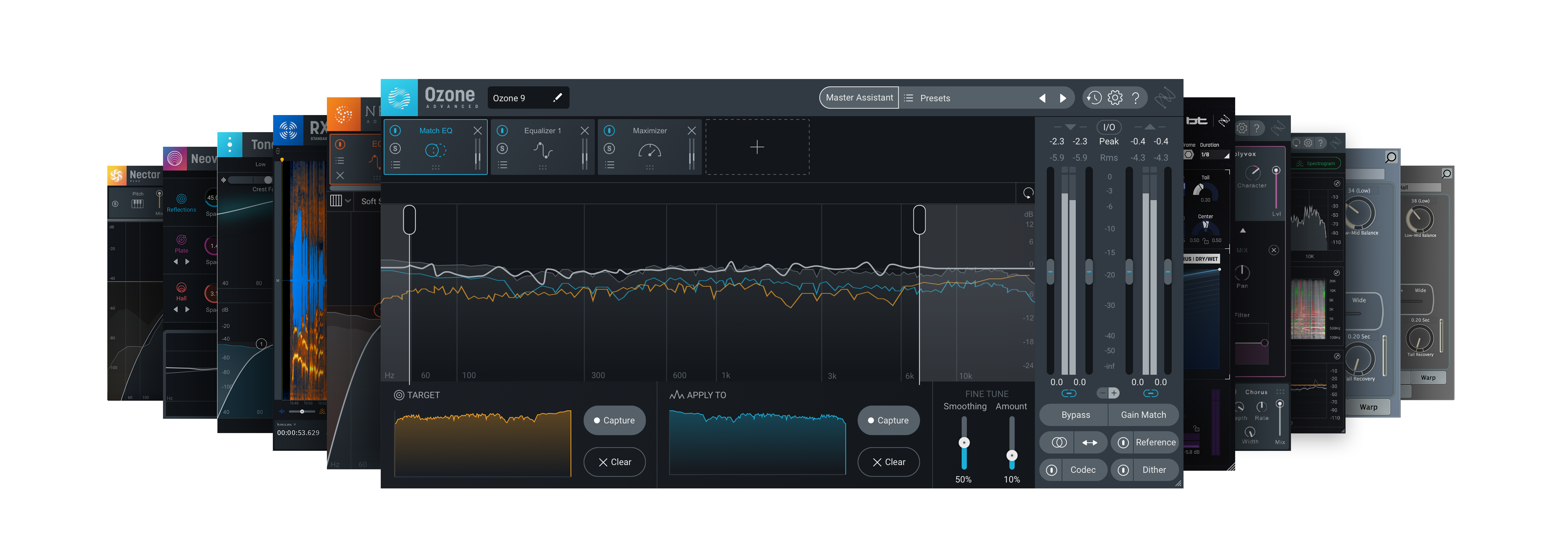Click the Ozone 9 preset name field
The height and width of the screenshot is (550, 1568).
coord(528,98)
